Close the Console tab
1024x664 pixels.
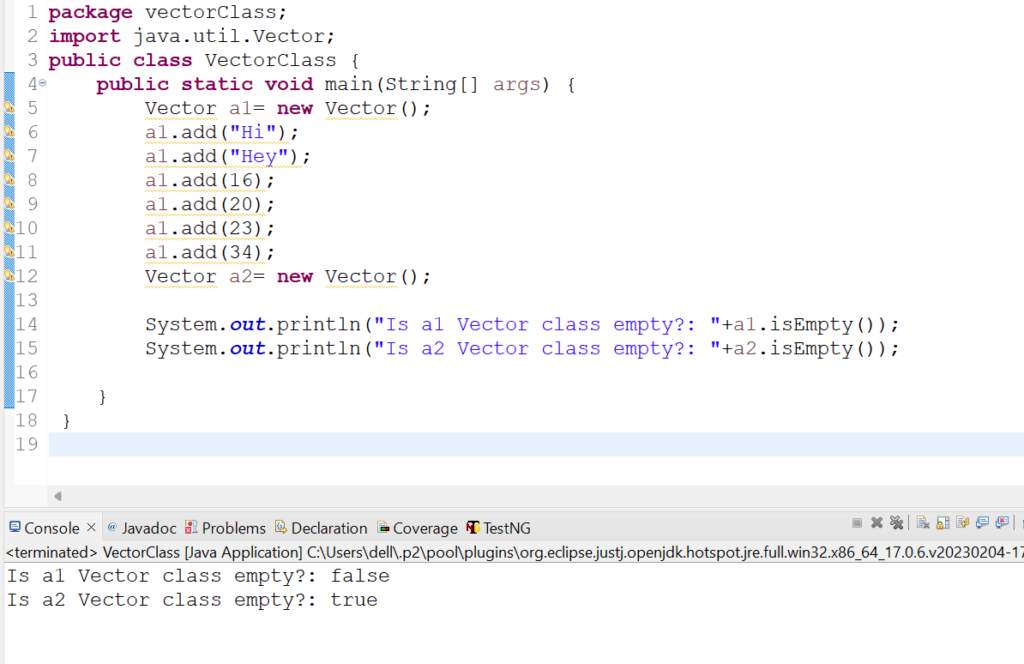(91, 527)
